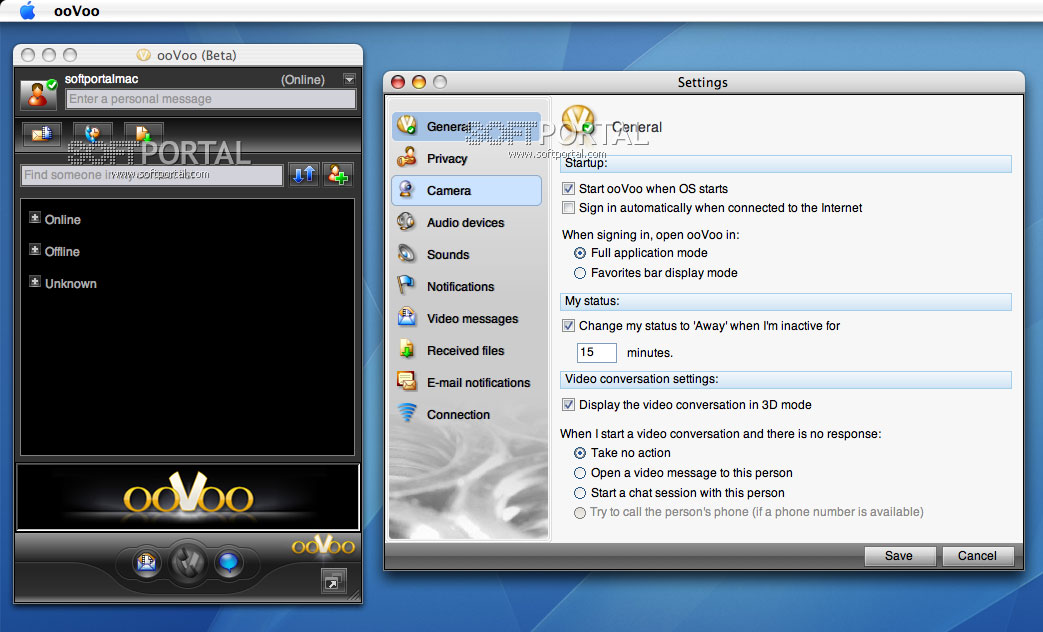
Task: Open the Notifications settings category
Action: point(466,286)
